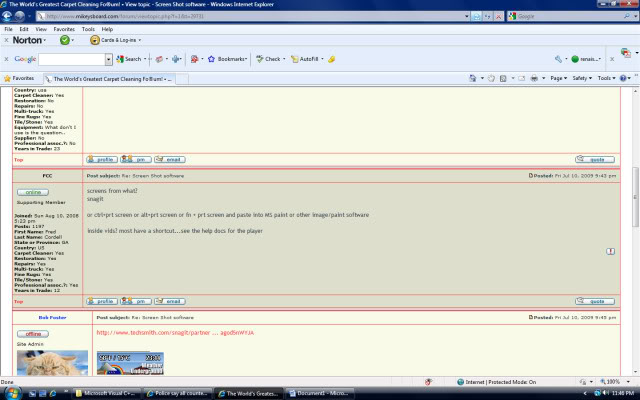640x400 pixels.
Task: Open the Favorites menu in menu bar
Action: point(64,29)
